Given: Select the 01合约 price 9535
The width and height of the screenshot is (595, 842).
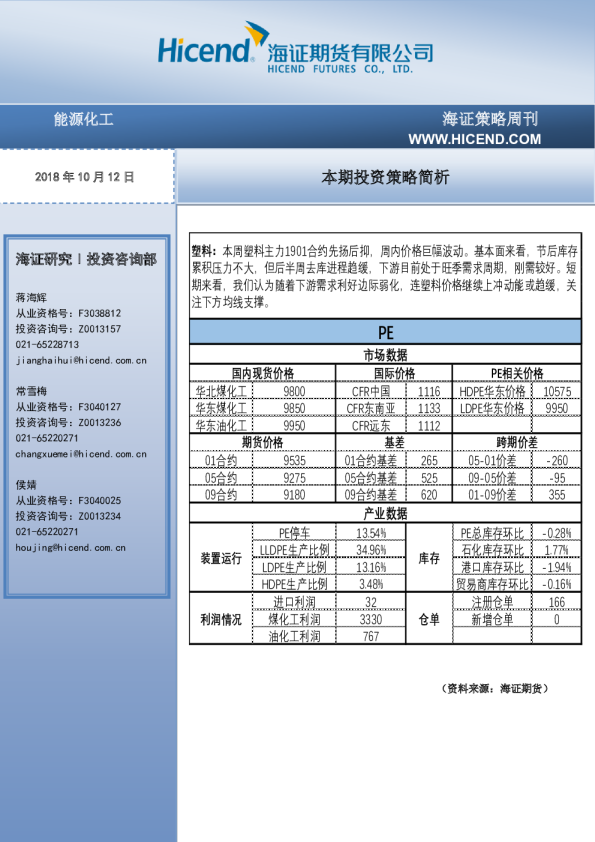Looking at the screenshot, I should pos(294,460).
